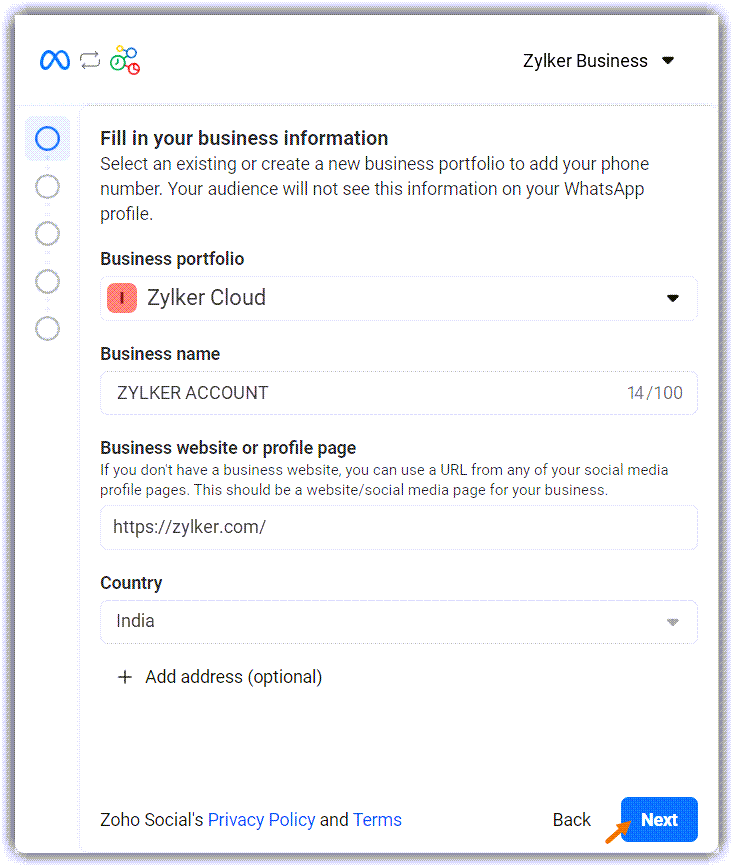Image resolution: width=734 pixels, height=868 pixels.
Task: Click the Zoho Social logo icon
Action: coord(125,60)
